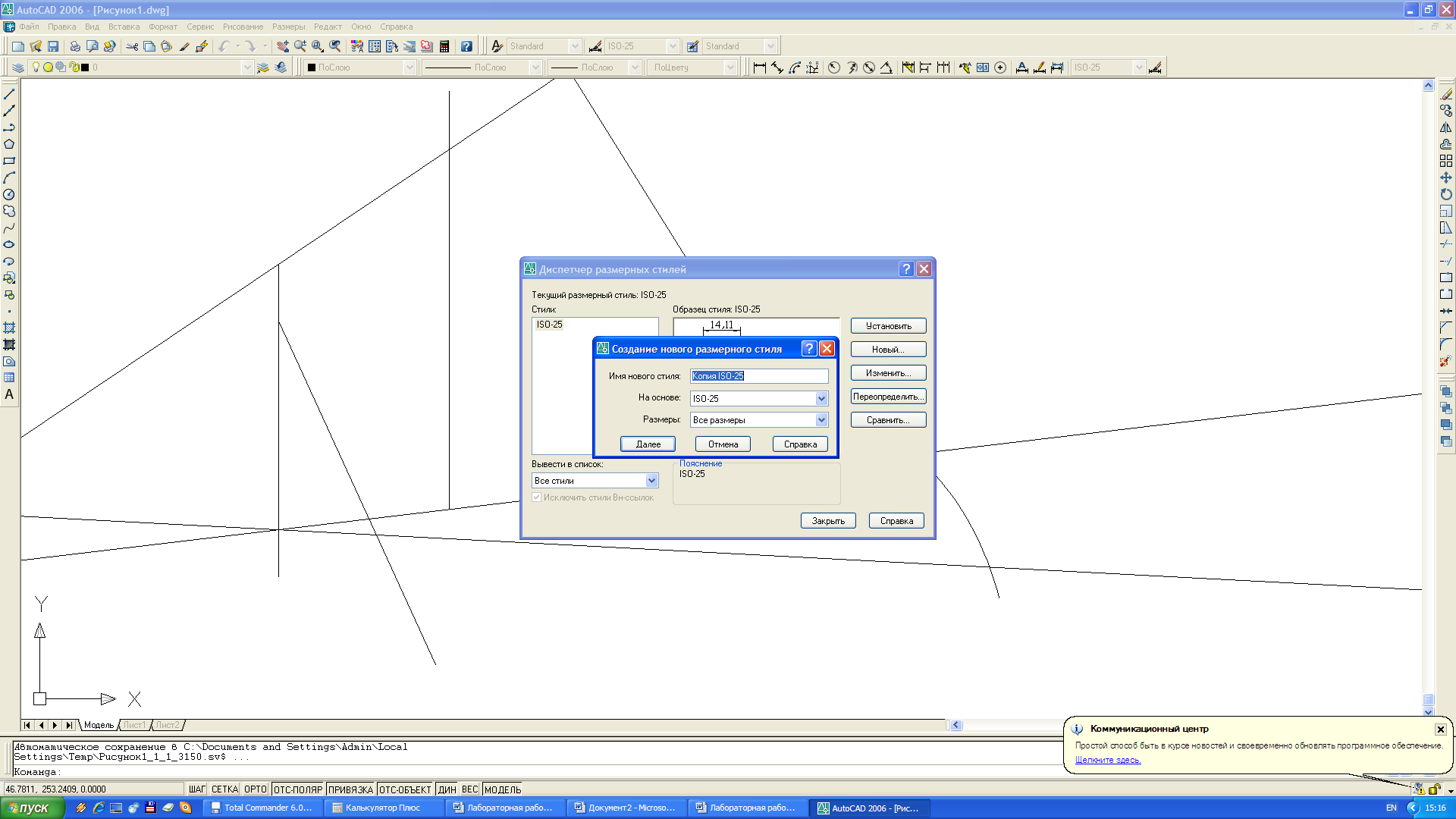This screenshot has height=819, width=1456.
Task: Click the Отмена button
Action: coord(723,444)
